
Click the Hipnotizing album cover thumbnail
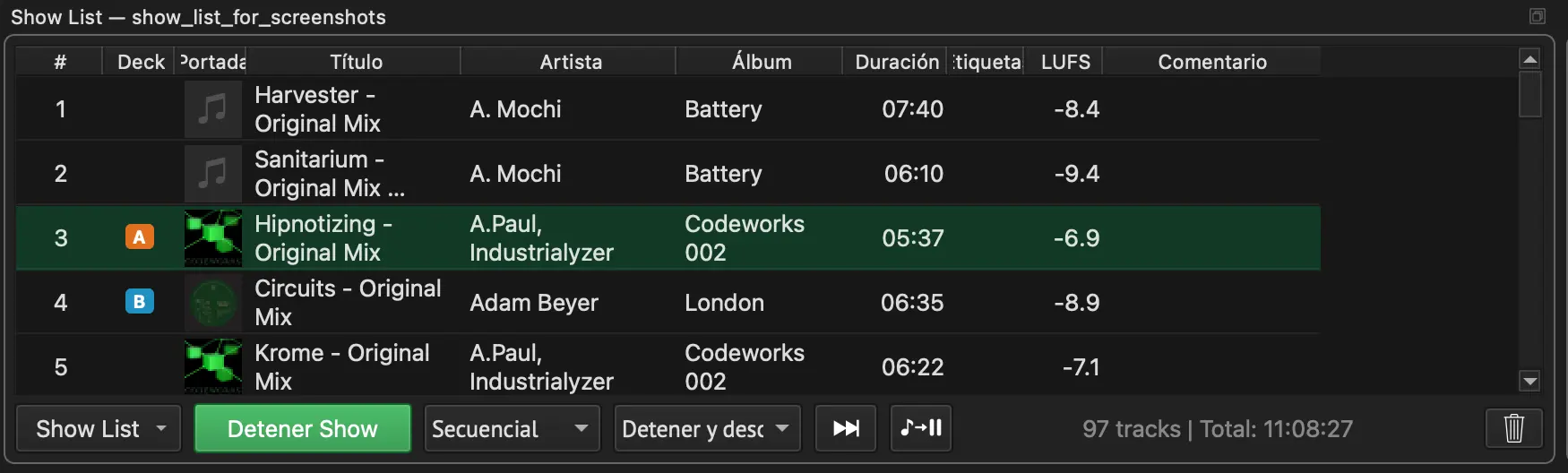pyautogui.click(x=213, y=238)
